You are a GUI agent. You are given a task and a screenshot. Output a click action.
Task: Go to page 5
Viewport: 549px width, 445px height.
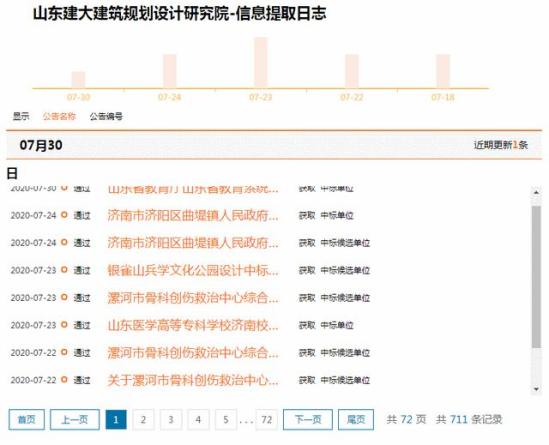point(226,419)
